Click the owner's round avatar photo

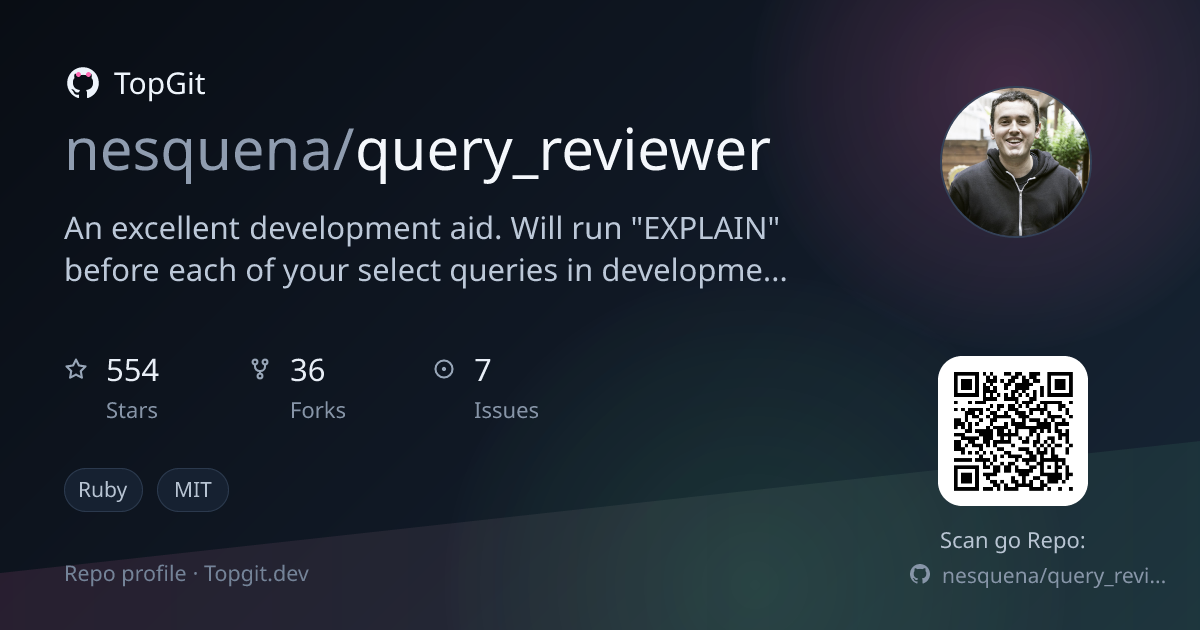click(x=1014, y=162)
